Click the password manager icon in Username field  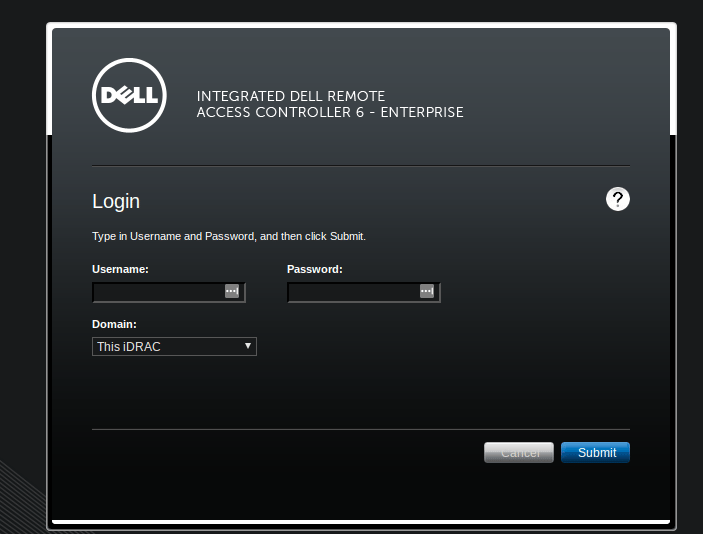click(232, 291)
